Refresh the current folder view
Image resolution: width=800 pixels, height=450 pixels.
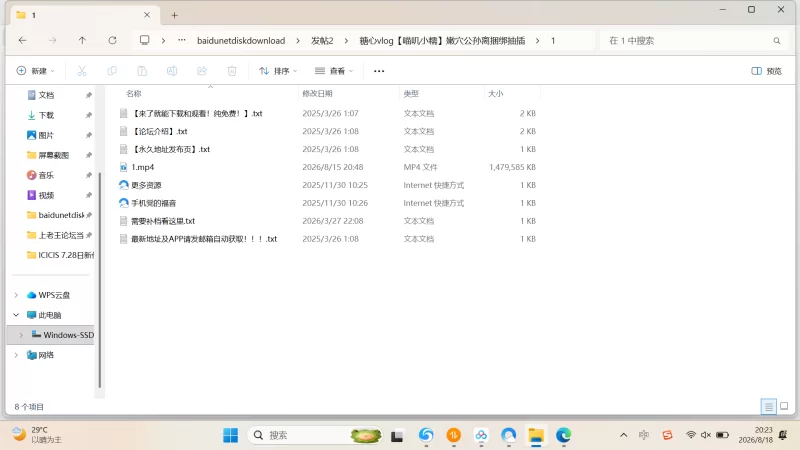(112, 40)
